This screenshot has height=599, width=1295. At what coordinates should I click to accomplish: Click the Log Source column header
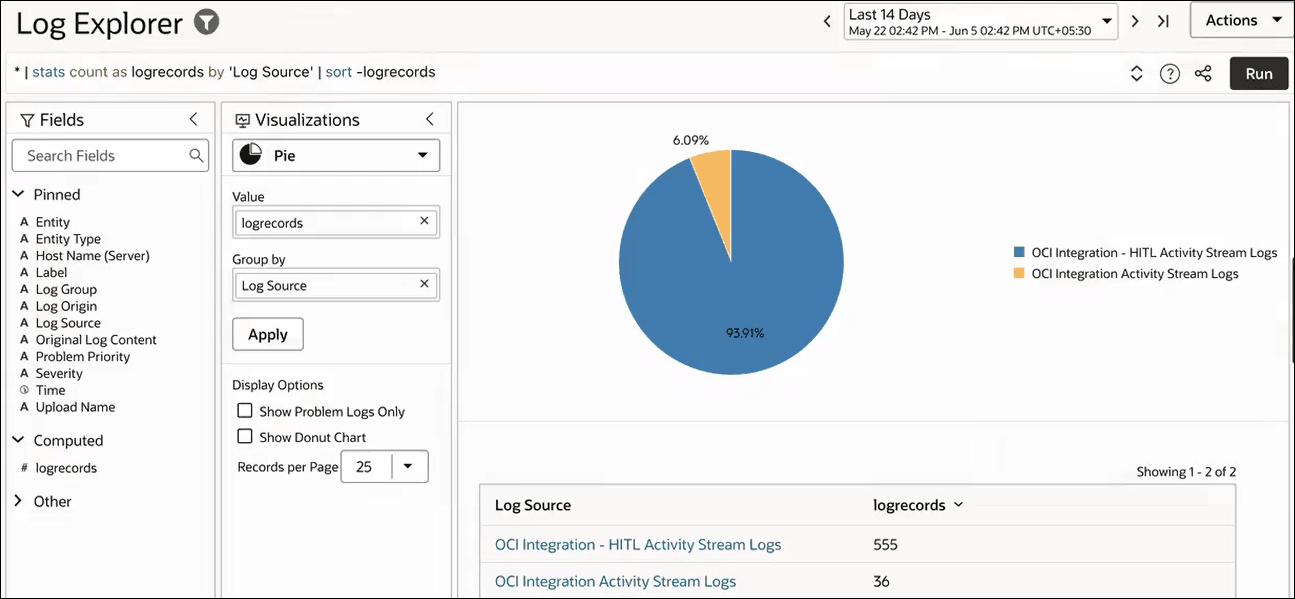click(x=533, y=505)
